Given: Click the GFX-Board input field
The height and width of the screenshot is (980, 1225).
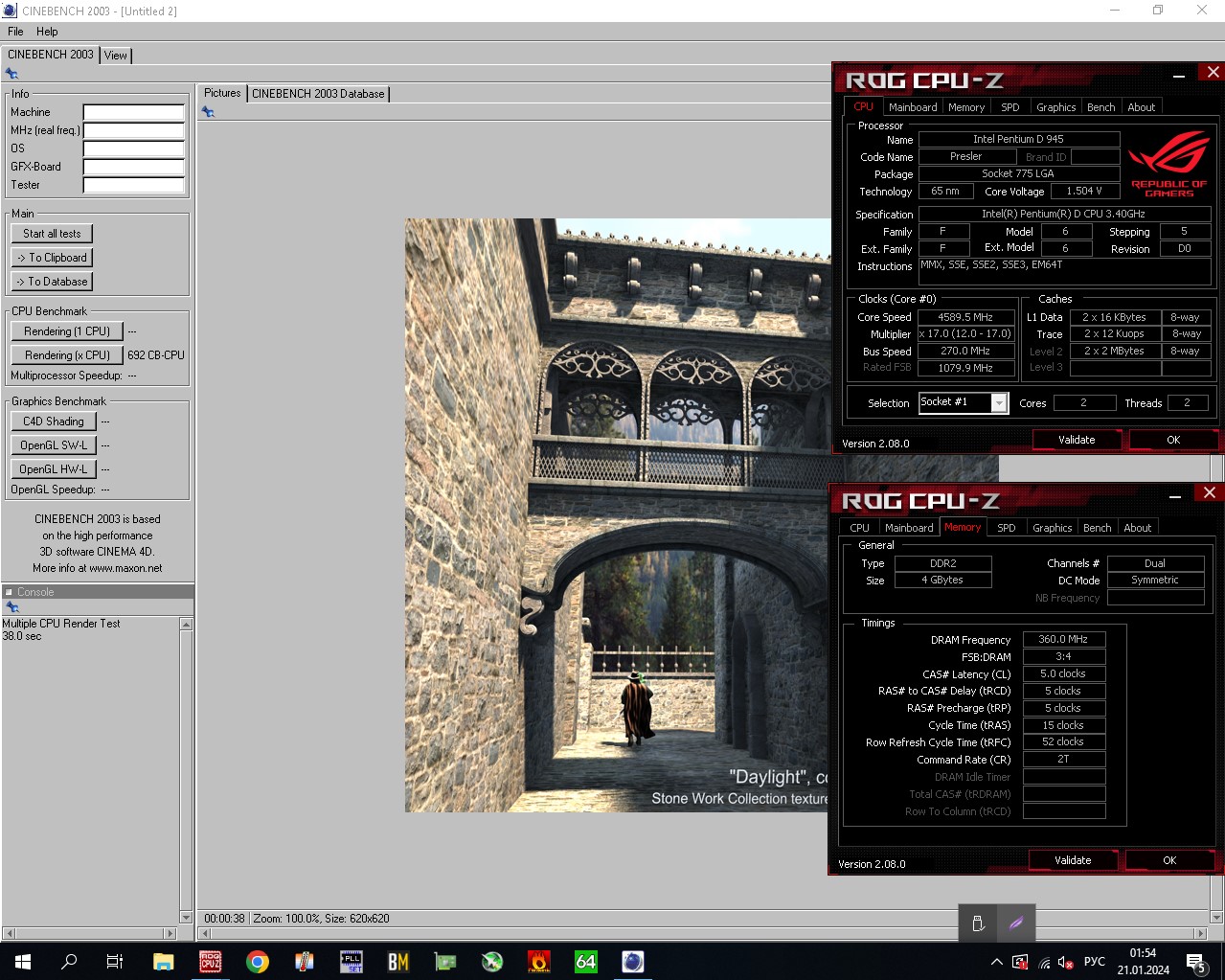Looking at the screenshot, I should 133,167.
